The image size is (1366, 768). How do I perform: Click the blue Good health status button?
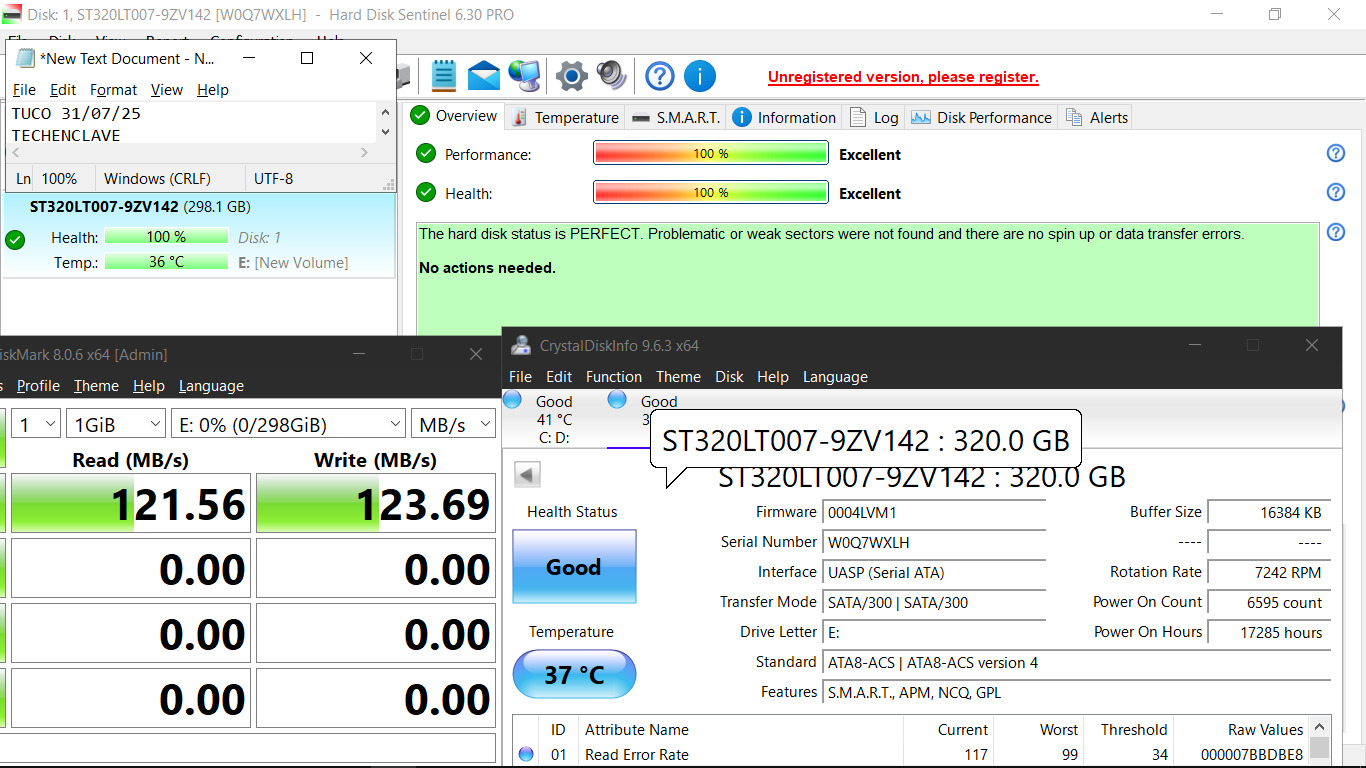[x=574, y=567]
